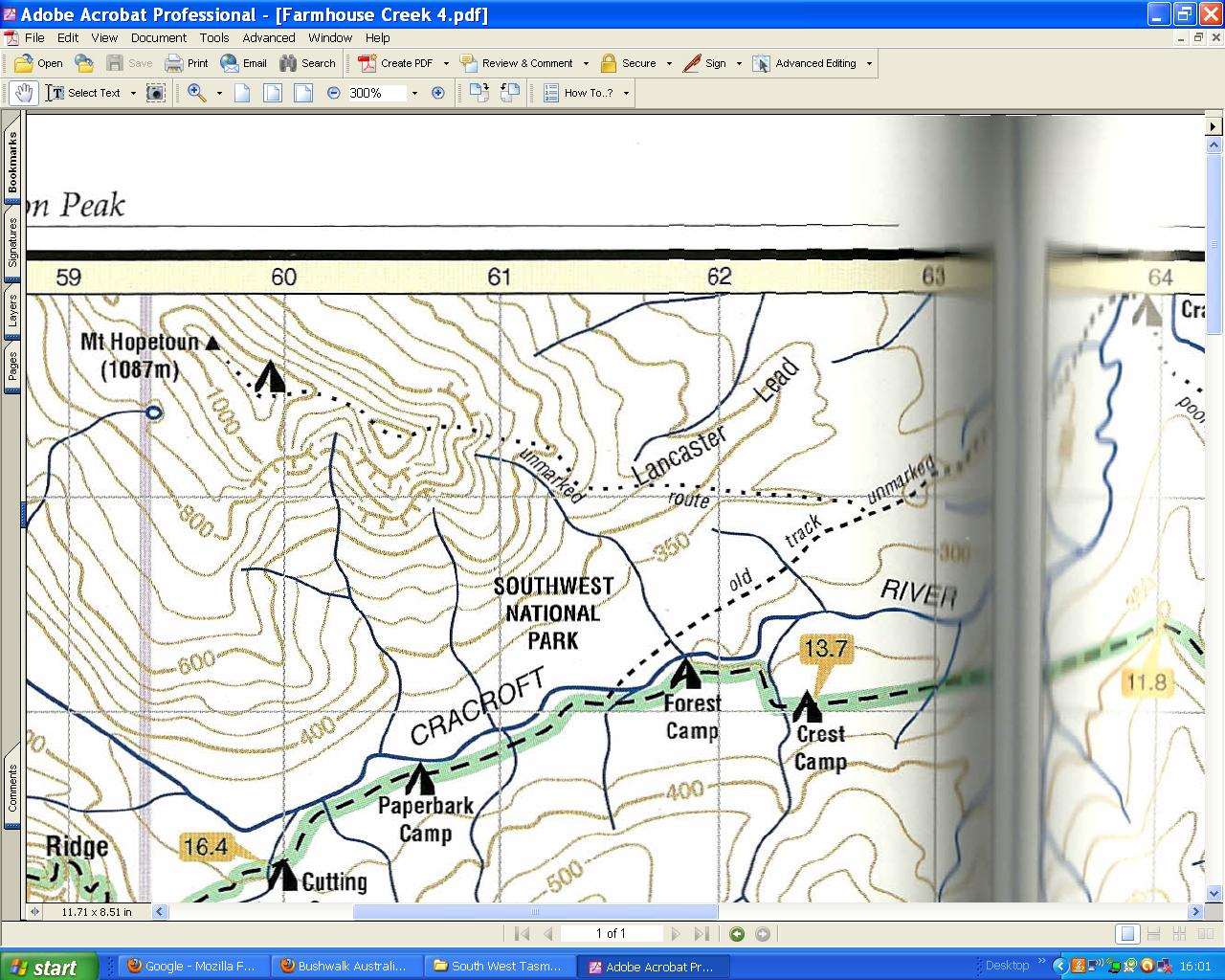
Task: Click the horizontal scrollbar thumb
Action: [535, 912]
